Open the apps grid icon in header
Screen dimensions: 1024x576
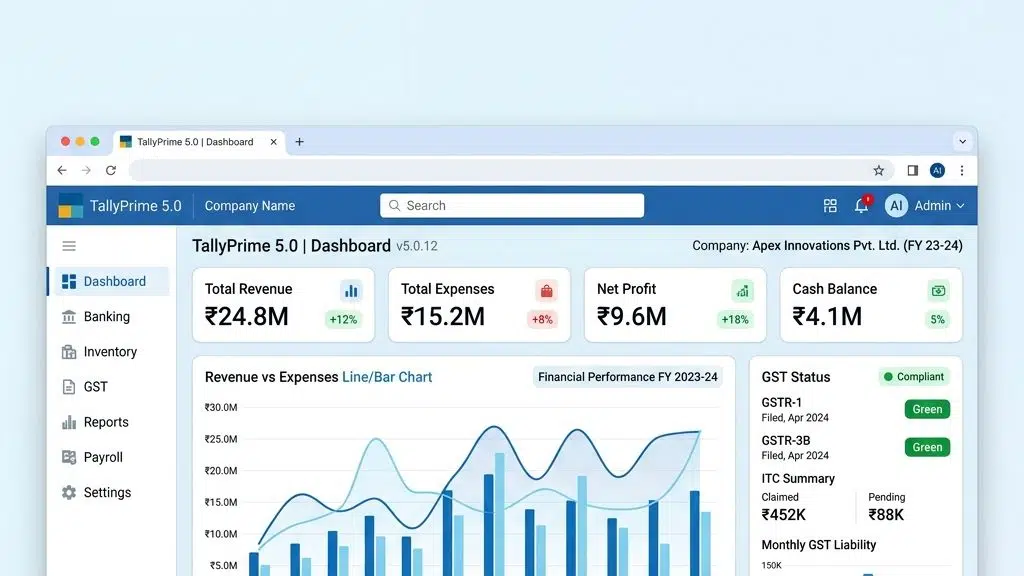point(830,206)
